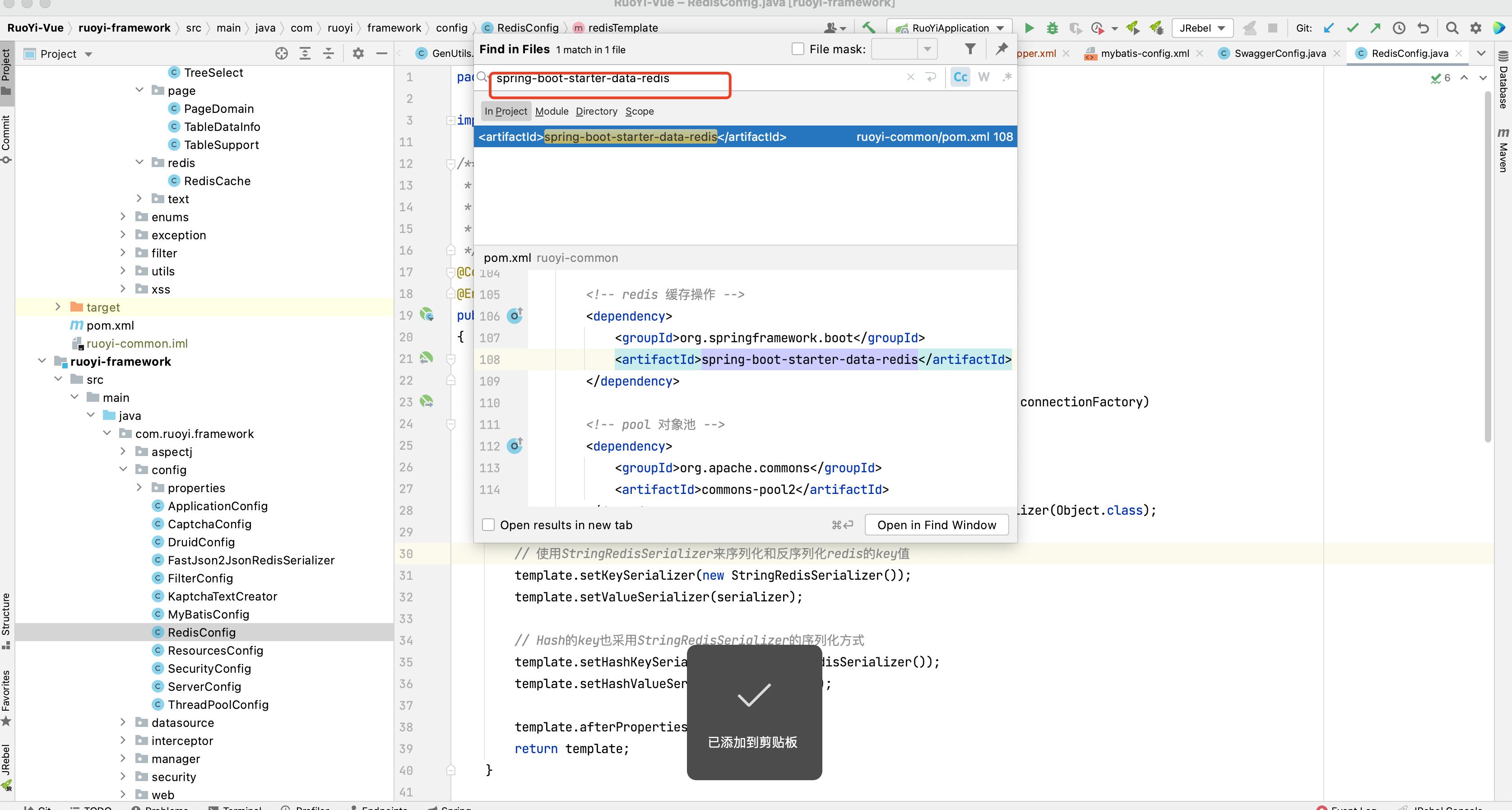
Task: Click the locate file crosshair icon
Action: click(x=282, y=54)
